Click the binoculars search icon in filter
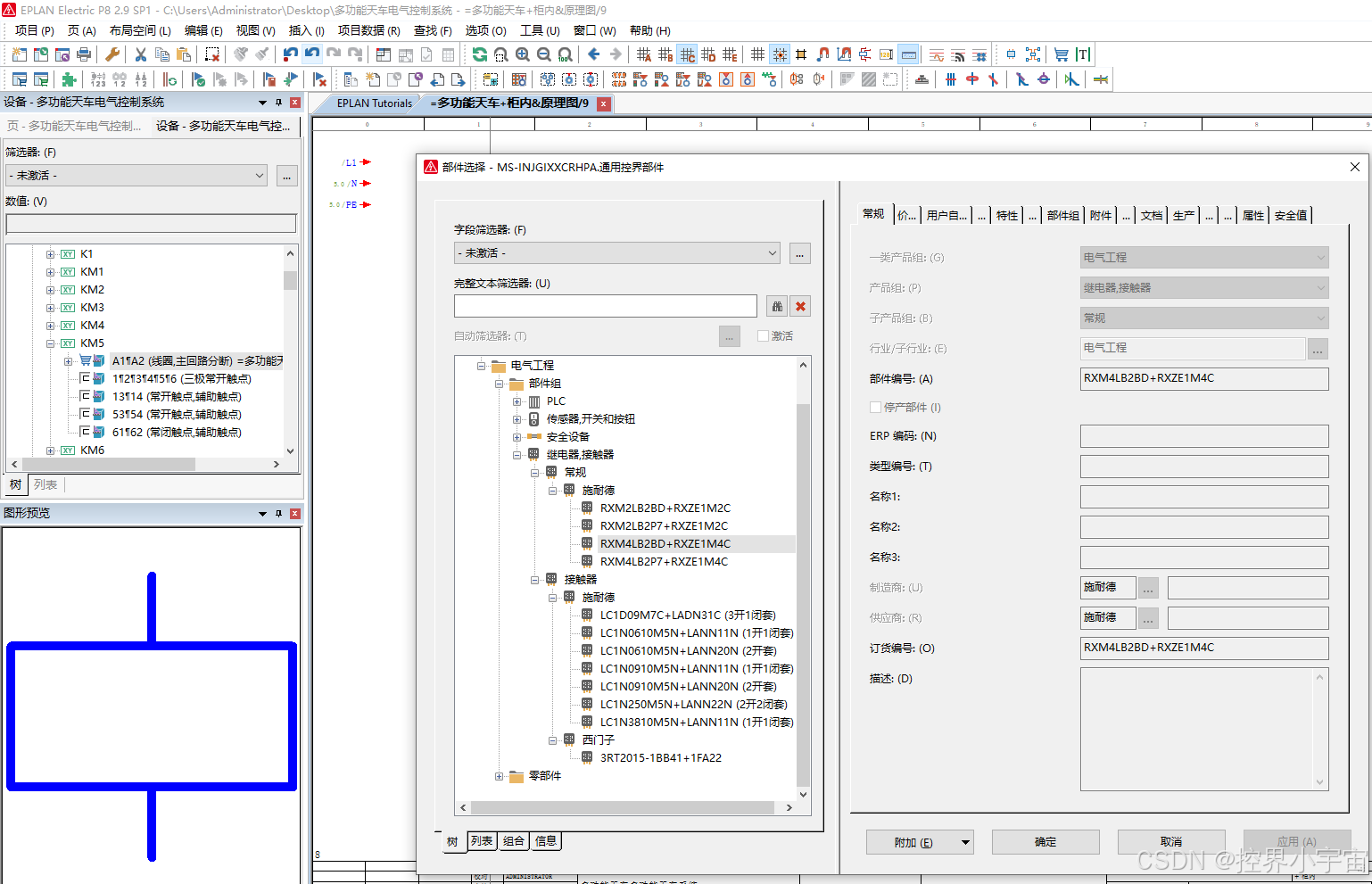The height and width of the screenshot is (884, 1372). tap(777, 306)
